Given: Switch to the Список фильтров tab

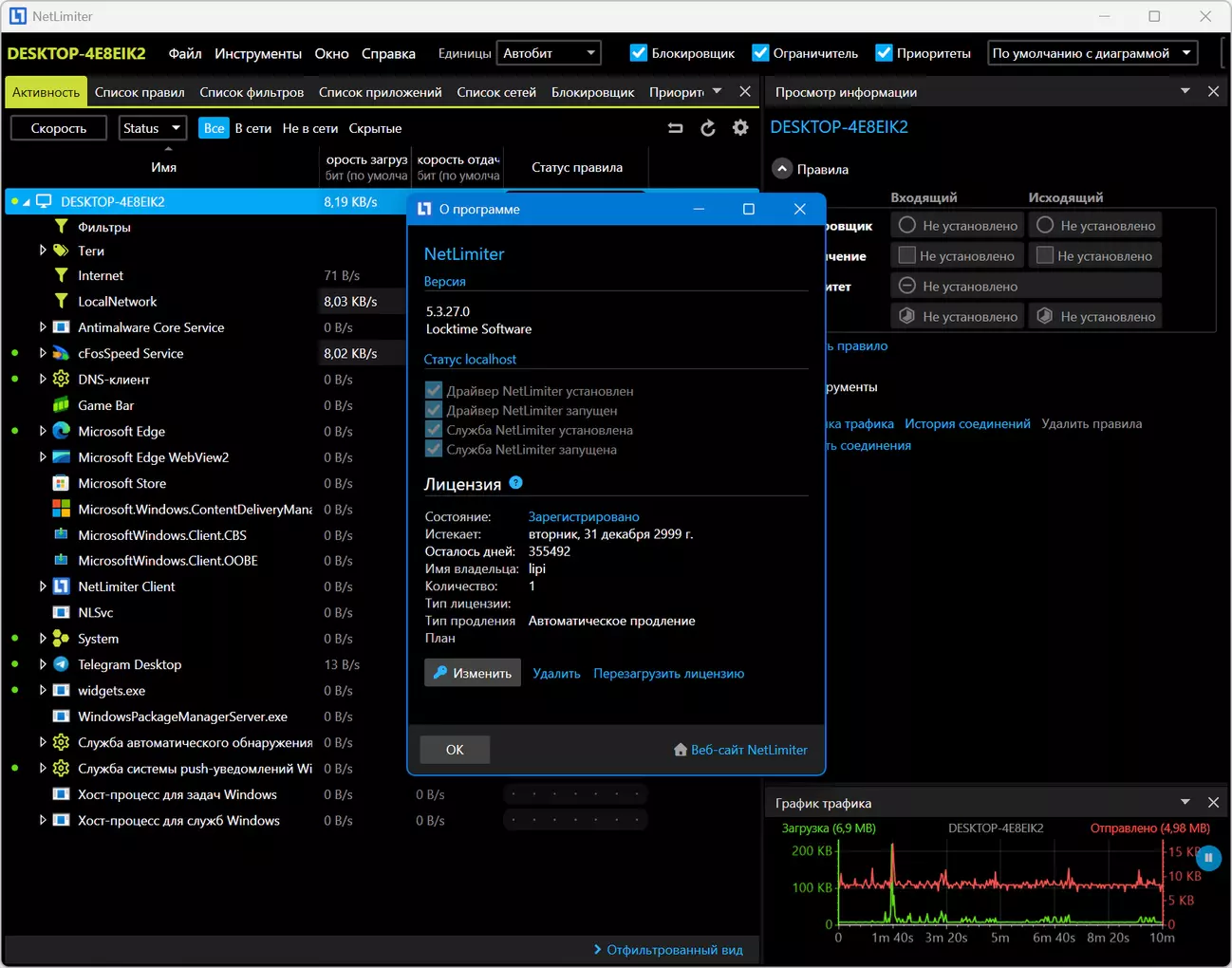Looking at the screenshot, I should pos(252,92).
